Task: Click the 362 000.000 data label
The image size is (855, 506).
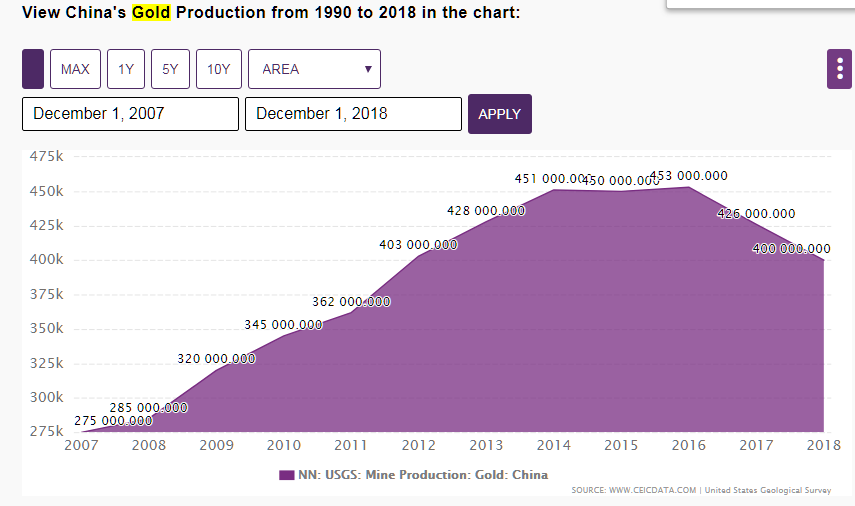Action: pyautogui.click(x=351, y=301)
